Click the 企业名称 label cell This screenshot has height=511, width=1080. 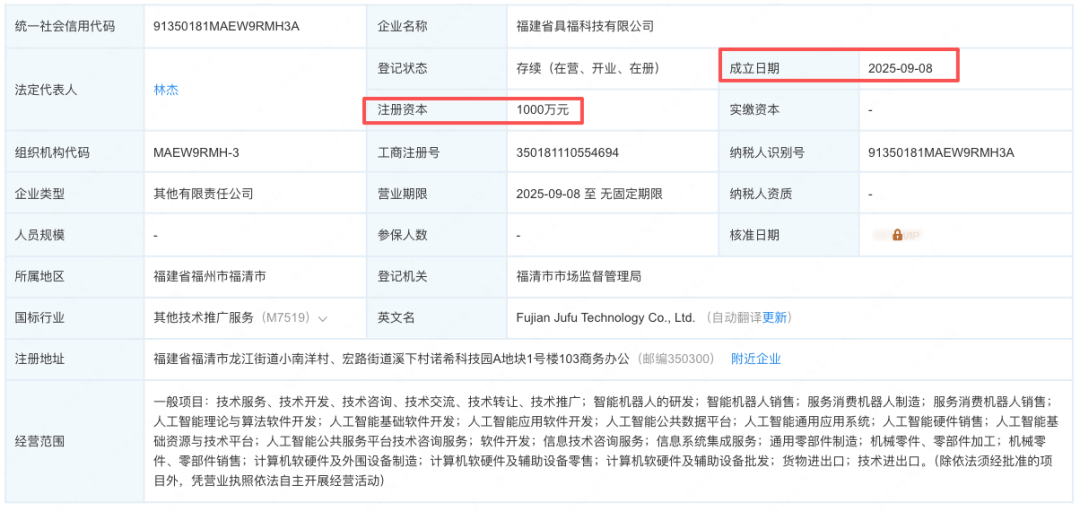[437, 27]
